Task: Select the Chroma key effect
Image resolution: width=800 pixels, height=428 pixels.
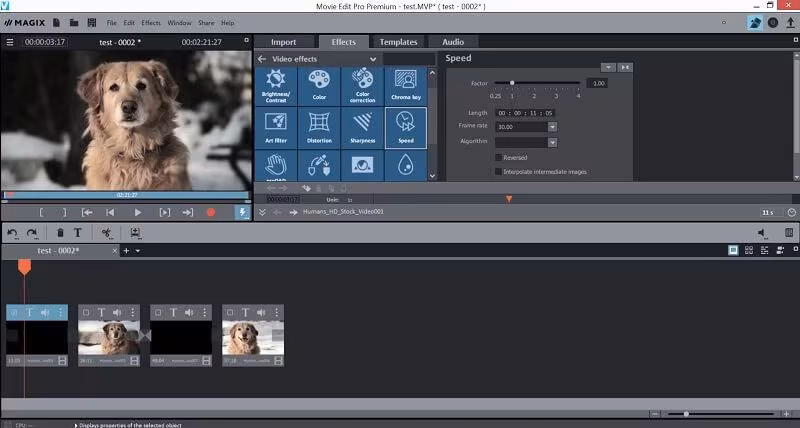Action: pyautogui.click(x=406, y=86)
